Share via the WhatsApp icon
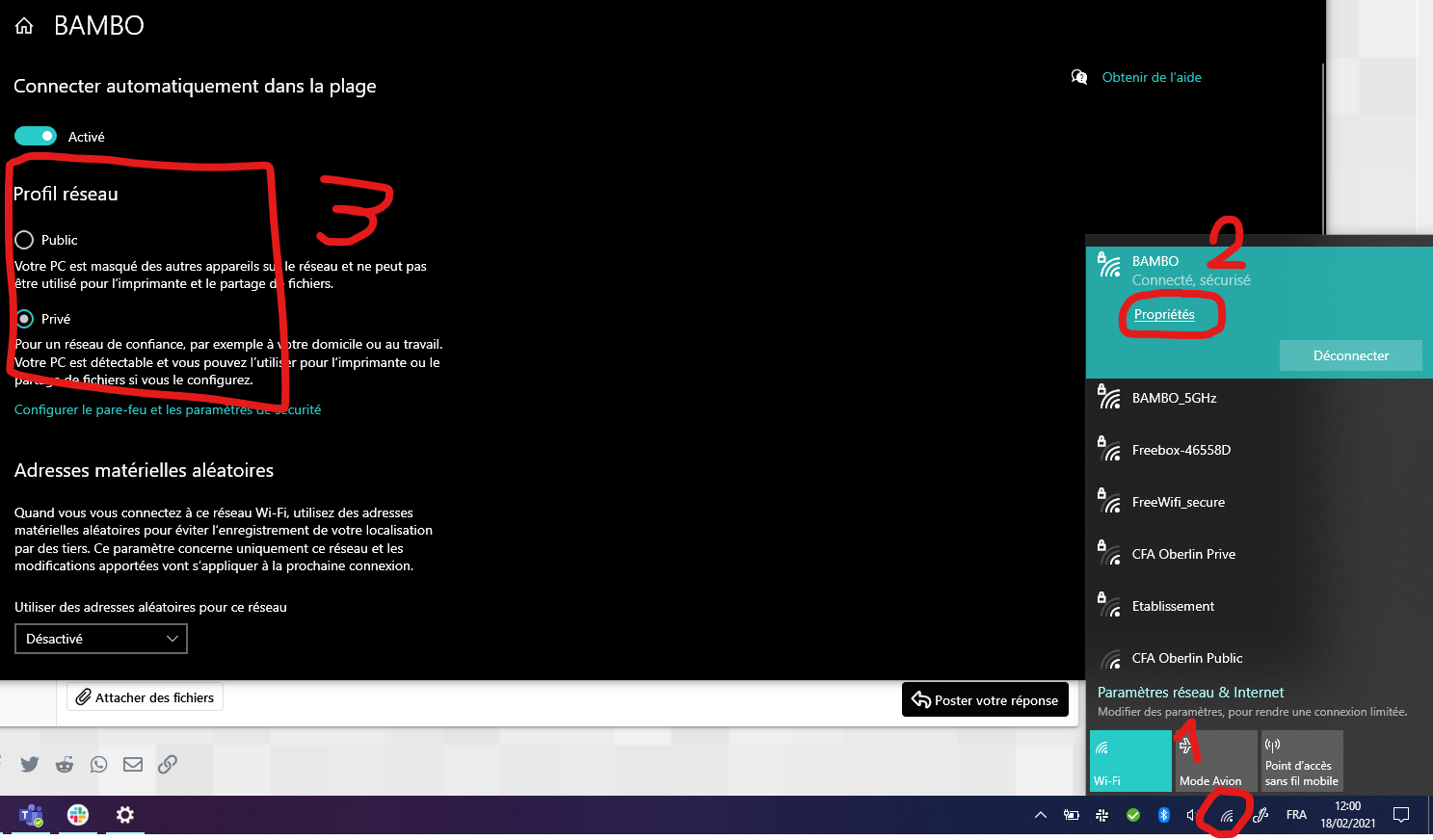The height and width of the screenshot is (840, 1433). click(98, 764)
